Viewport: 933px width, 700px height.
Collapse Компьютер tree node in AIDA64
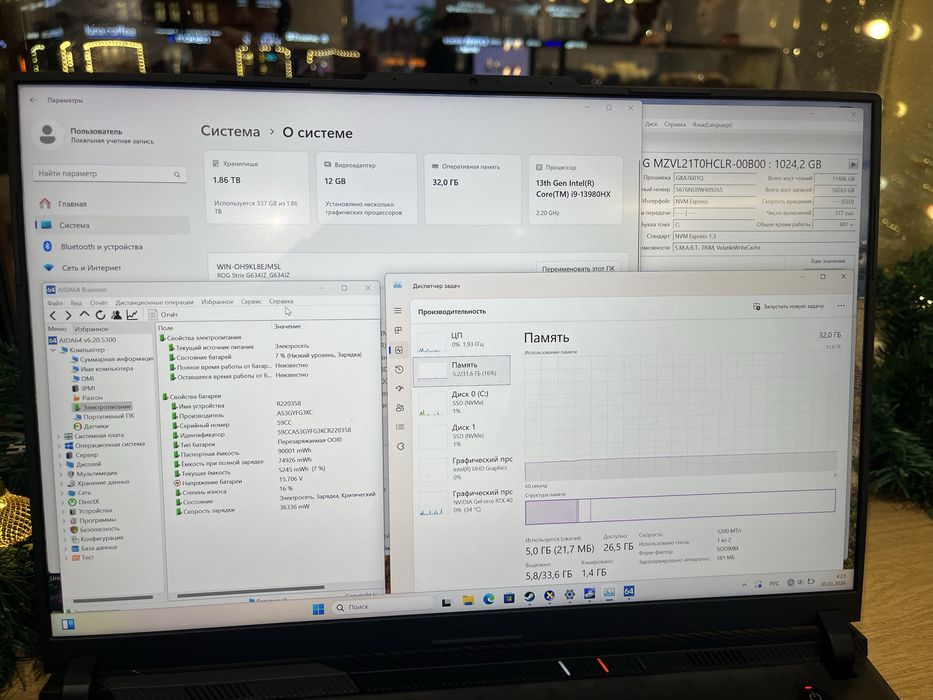52,350
